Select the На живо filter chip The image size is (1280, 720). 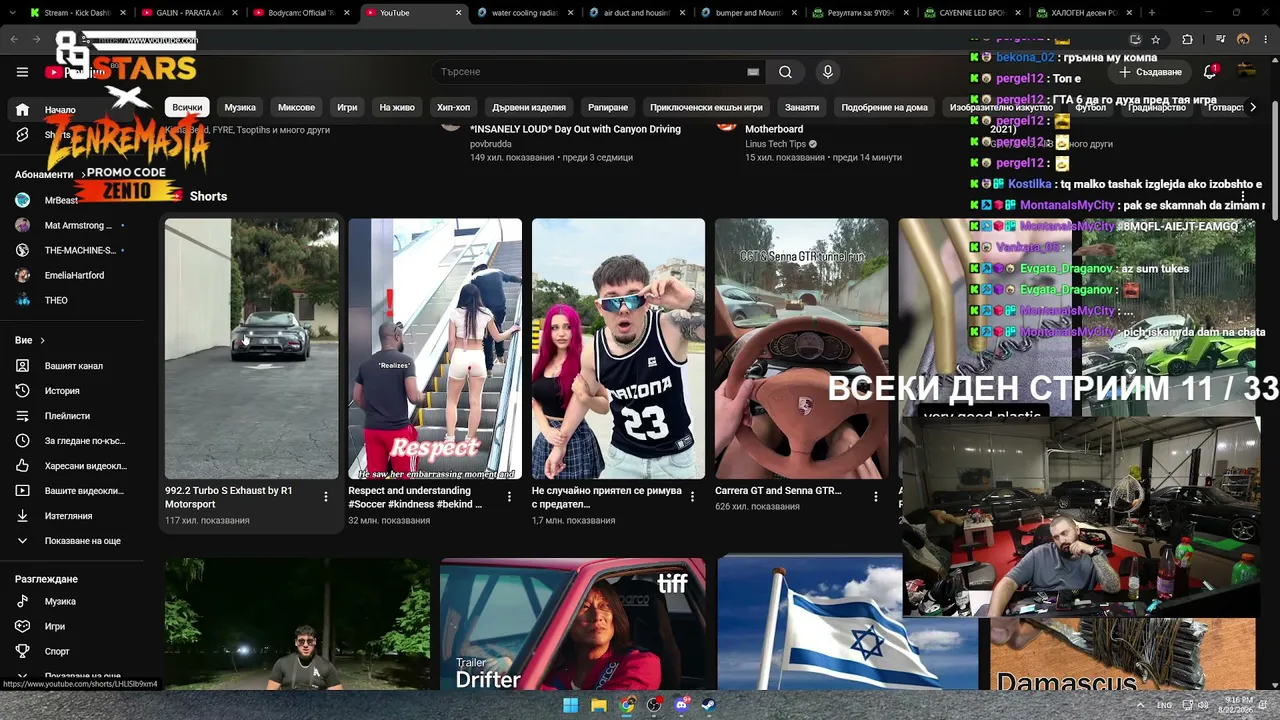pyautogui.click(x=397, y=107)
